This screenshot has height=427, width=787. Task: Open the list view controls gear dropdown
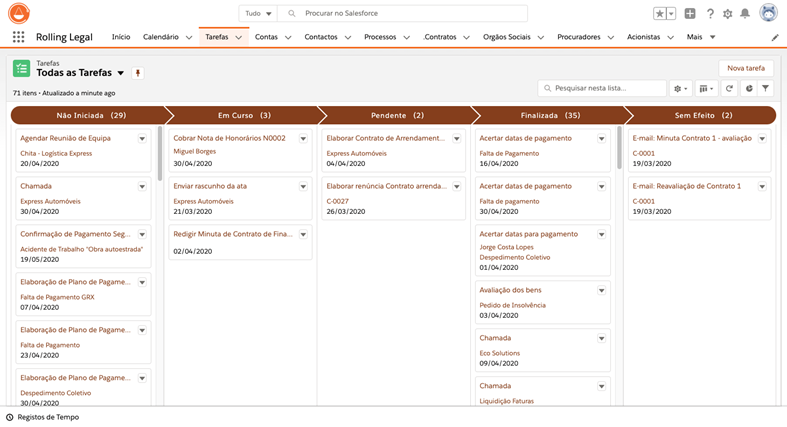coord(681,89)
